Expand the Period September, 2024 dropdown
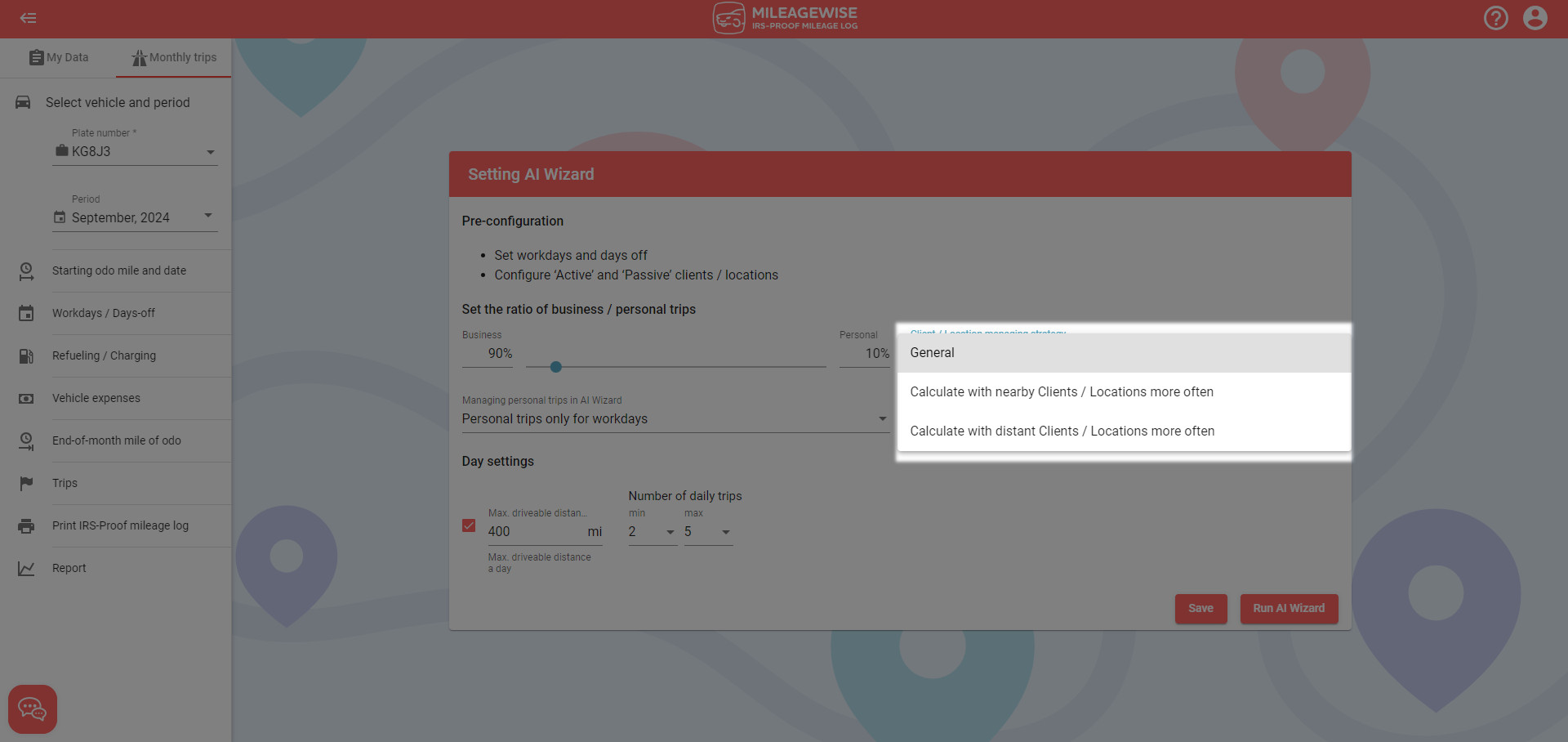Image resolution: width=1568 pixels, height=742 pixels. coord(135,217)
